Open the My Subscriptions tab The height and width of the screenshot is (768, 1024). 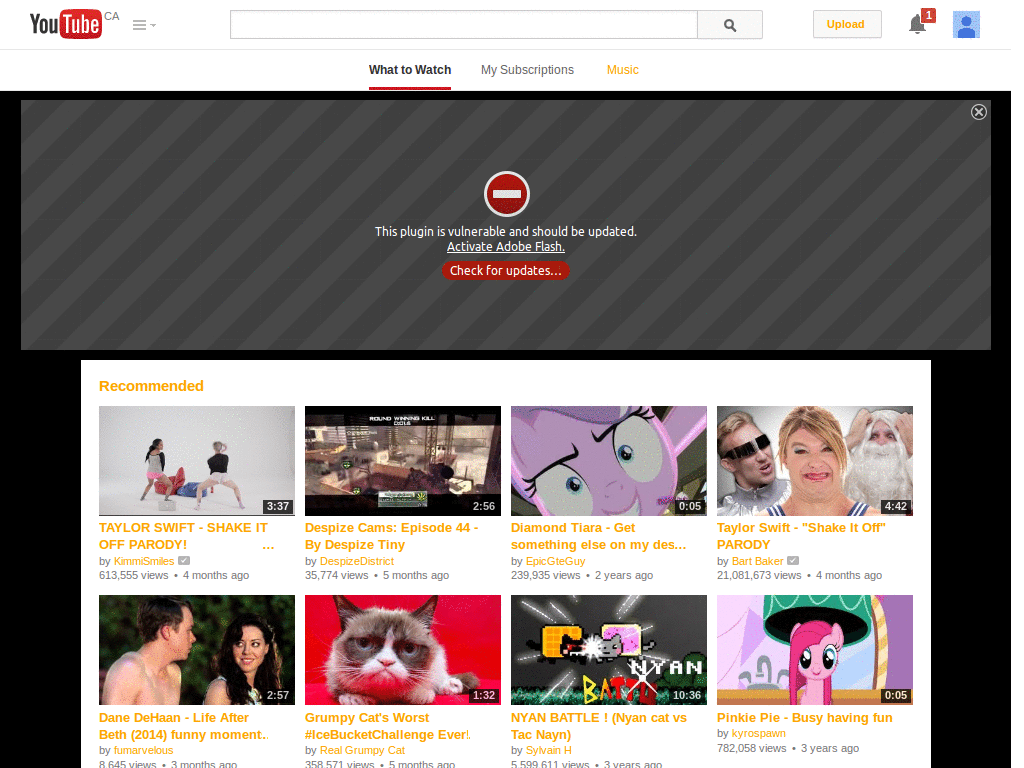527,70
